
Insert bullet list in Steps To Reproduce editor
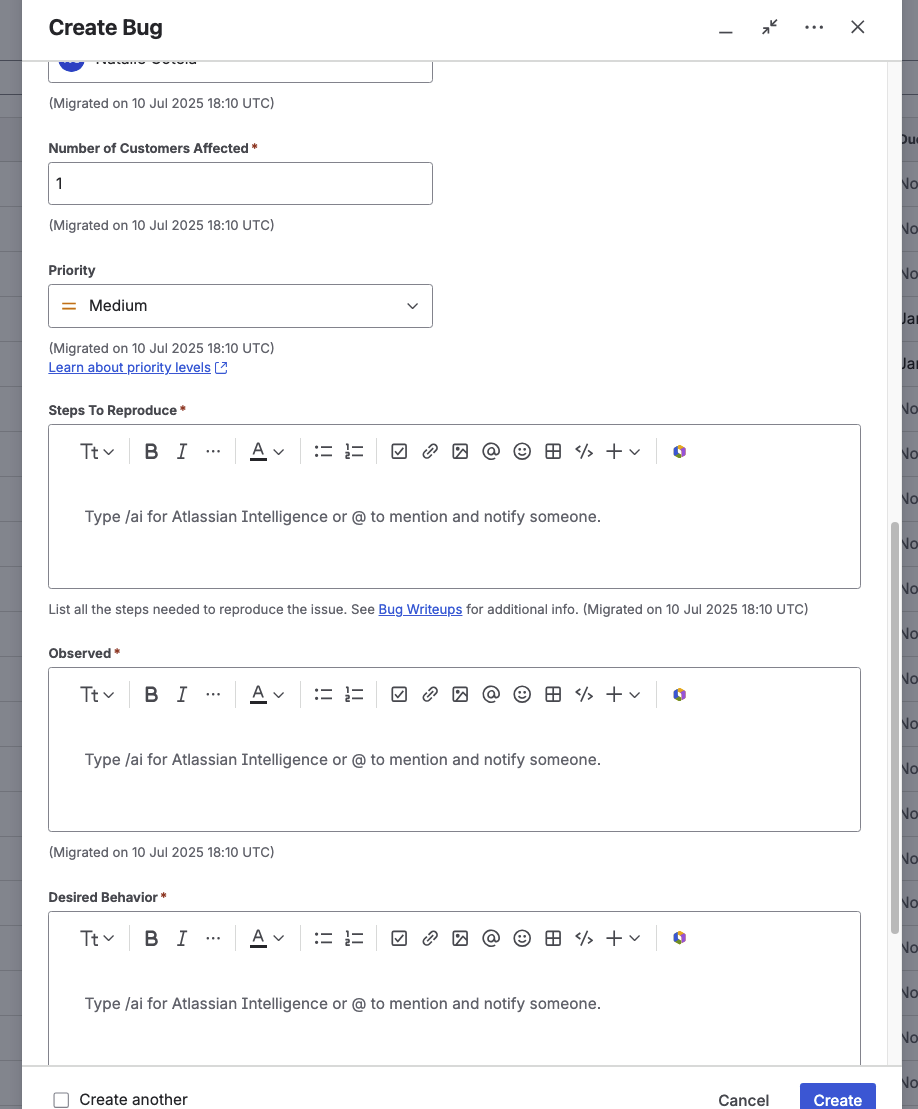coord(323,451)
